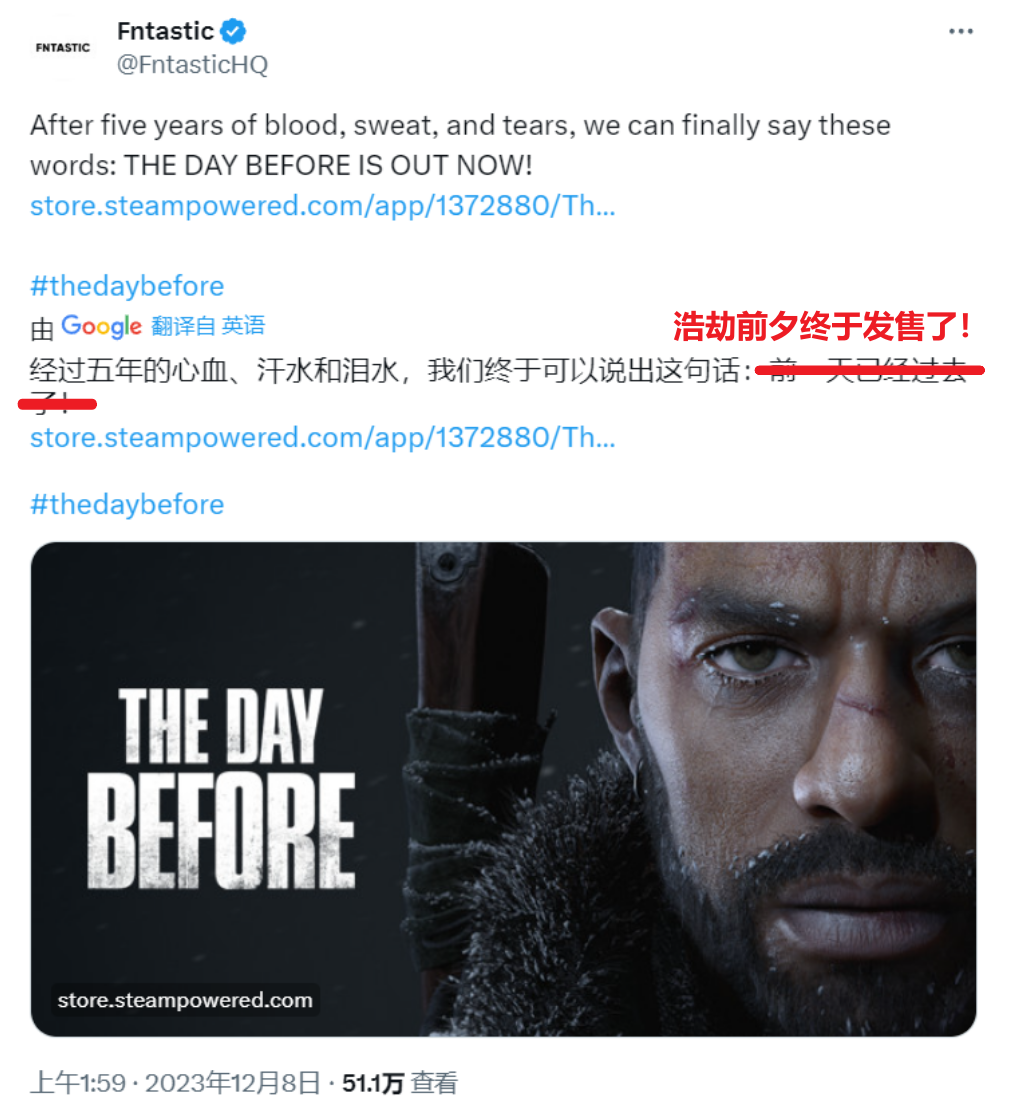
Task: Click the 51.1万 查看 view count
Action: pyautogui.click(x=400, y=1083)
